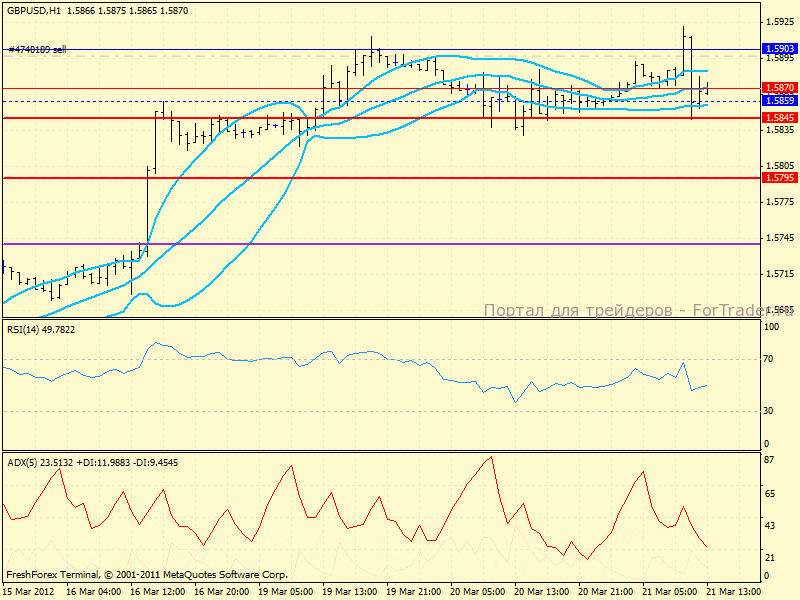This screenshot has height=600, width=800.
Task: Select the thick red line at 1.5795
Action: (382, 178)
